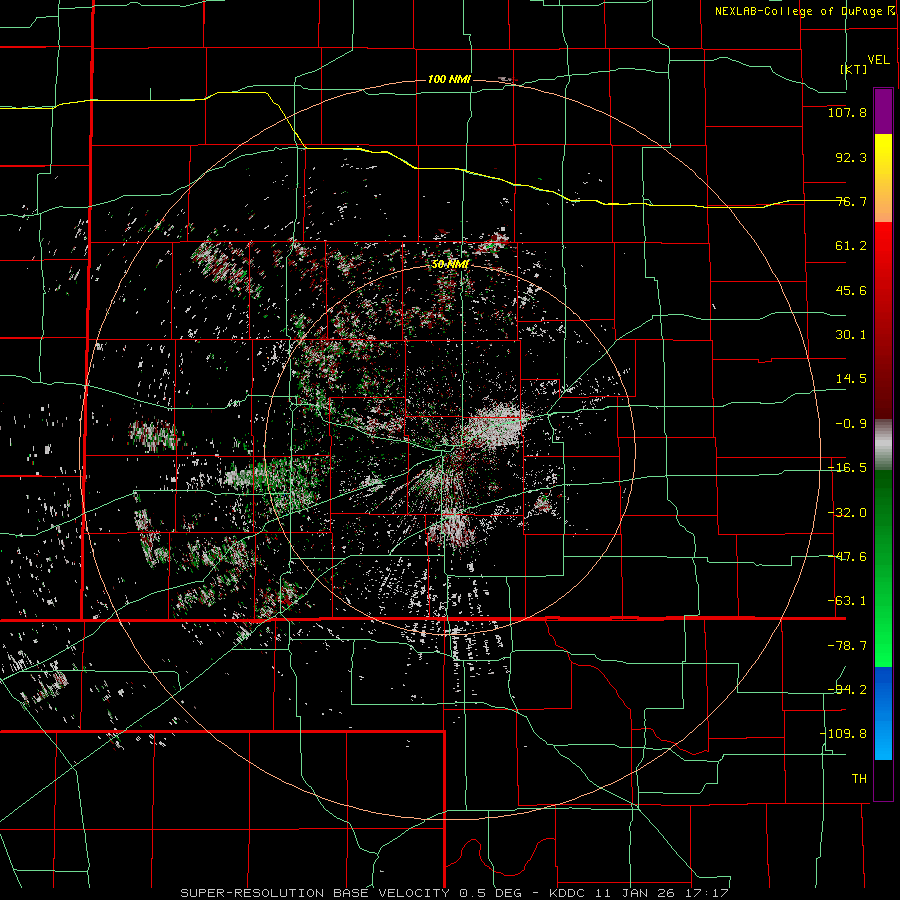Click the TH legend label
900x900 pixels.
coord(859,778)
